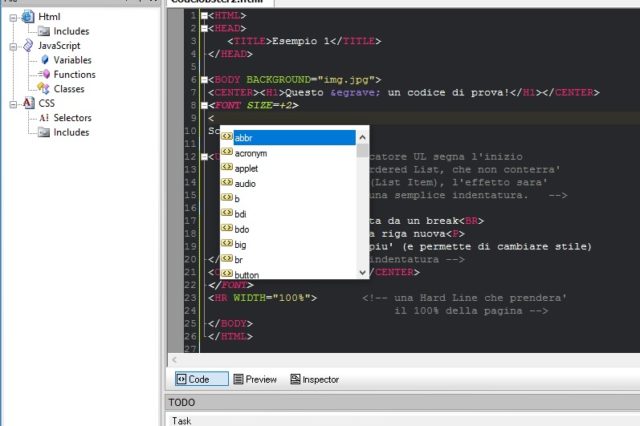Pick button from autocomplete list
This screenshot has width=640, height=426.
point(247,275)
